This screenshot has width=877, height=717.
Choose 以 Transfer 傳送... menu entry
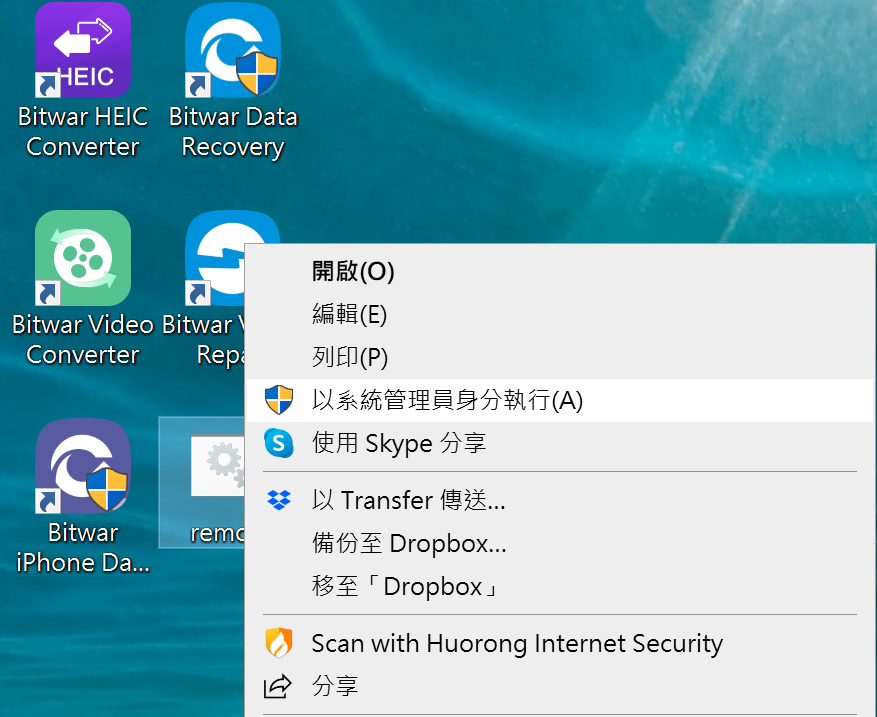(559, 500)
